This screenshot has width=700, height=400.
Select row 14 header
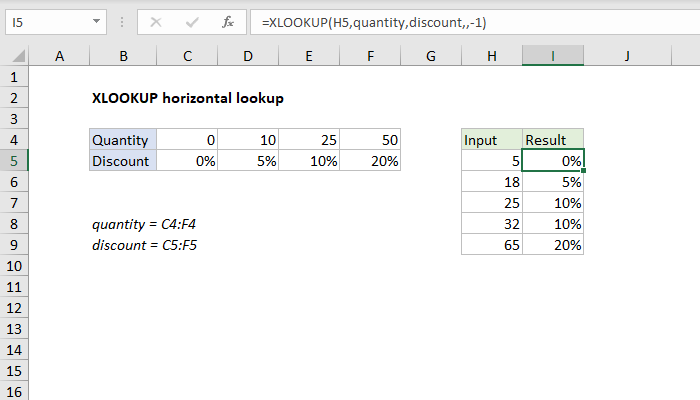click(14, 350)
